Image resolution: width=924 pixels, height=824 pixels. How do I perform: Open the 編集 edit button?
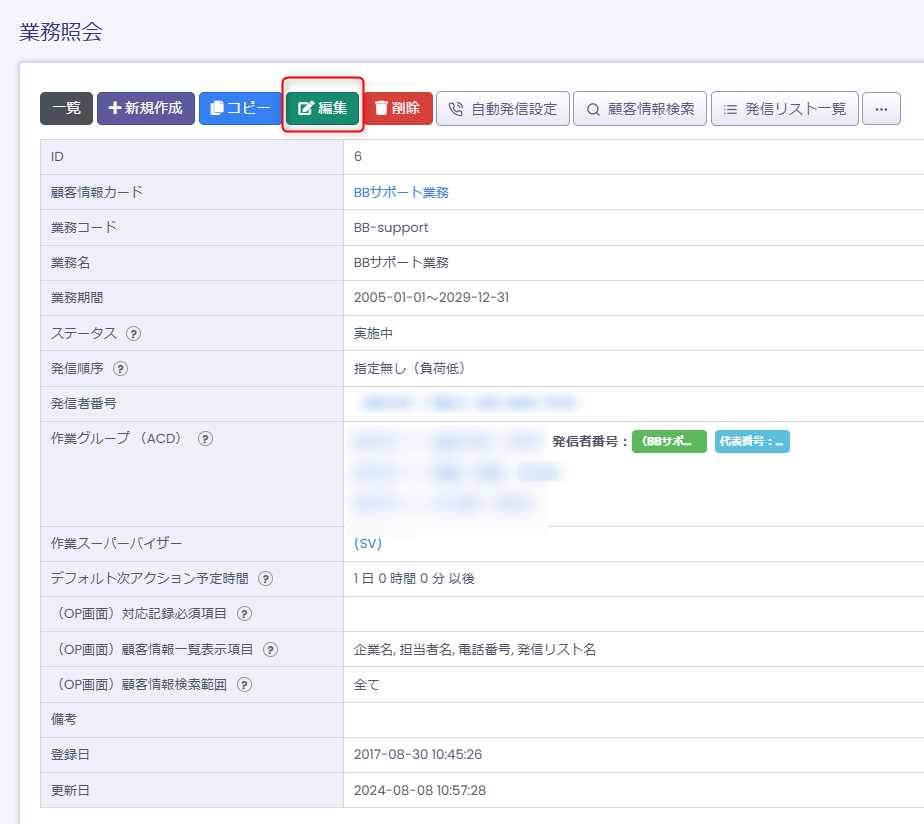click(x=322, y=108)
